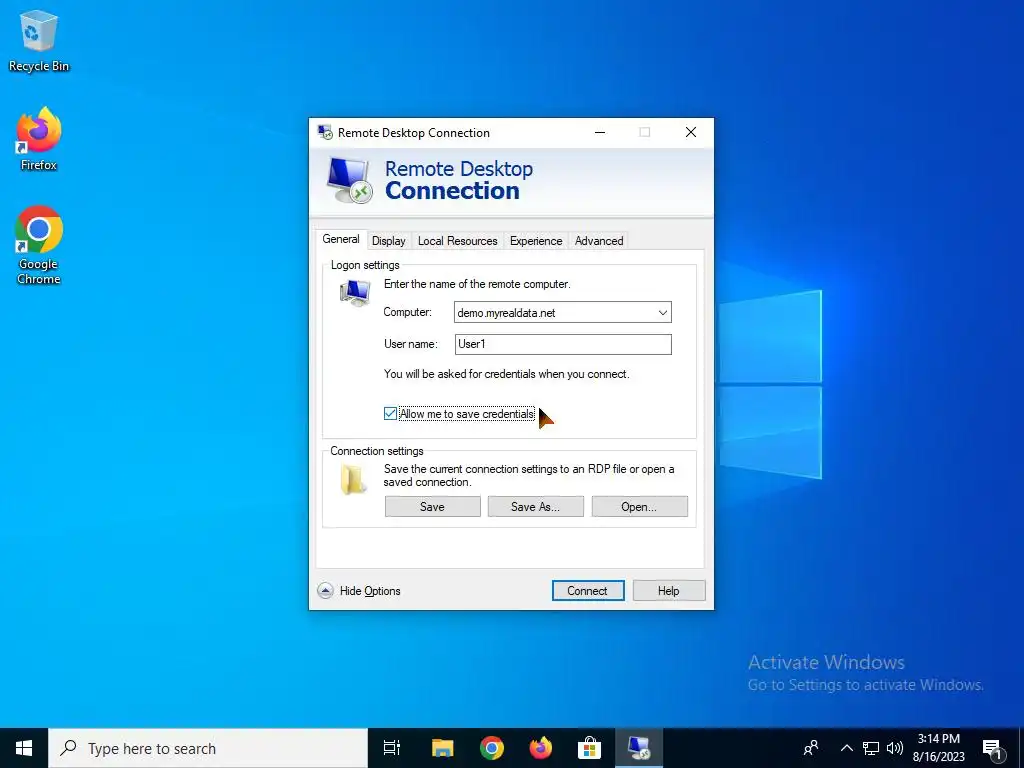Switch to the General tab
Image resolution: width=1024 pixels, height=768 pixels.
[341, 239]
